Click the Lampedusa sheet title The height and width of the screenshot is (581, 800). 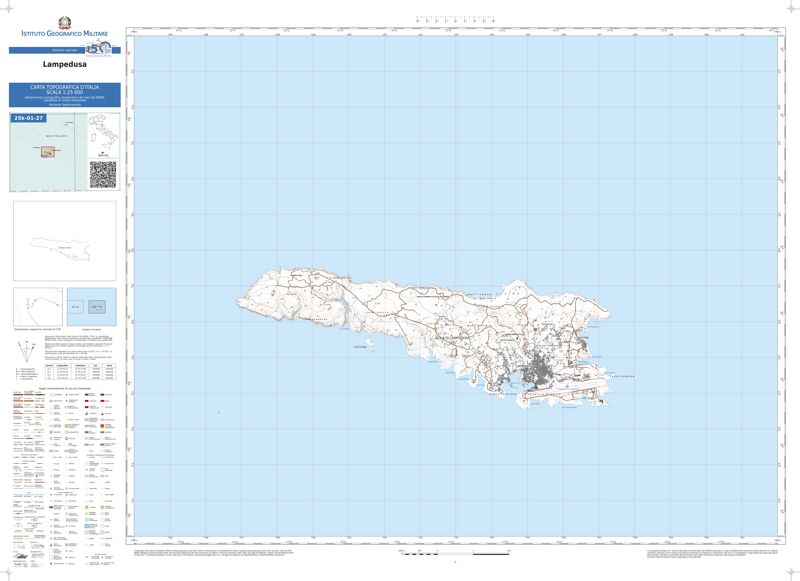click(65, 69)
